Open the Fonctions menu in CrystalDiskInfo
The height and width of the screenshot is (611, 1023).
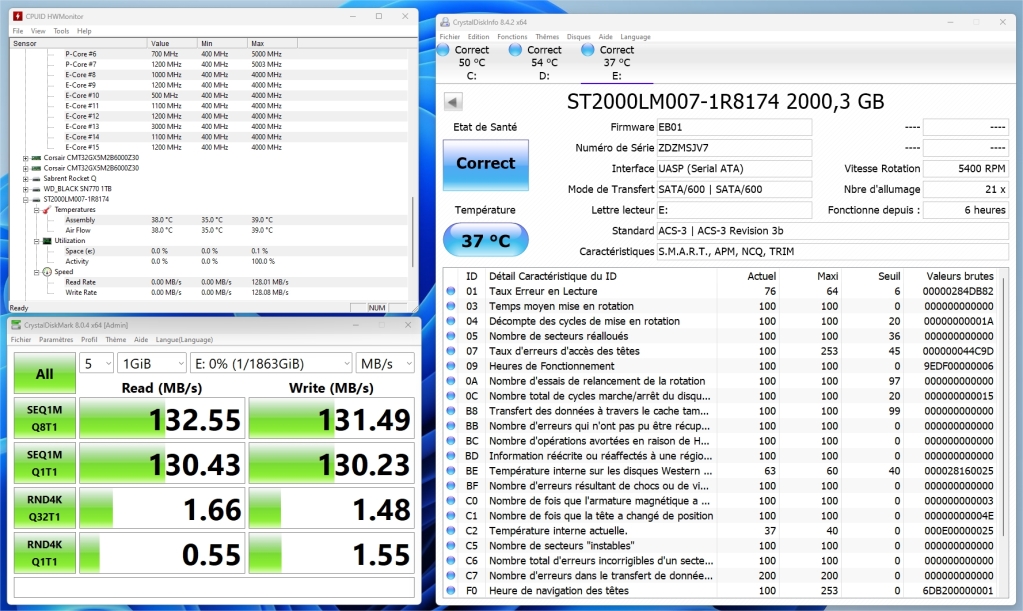(x=512, y=37)
